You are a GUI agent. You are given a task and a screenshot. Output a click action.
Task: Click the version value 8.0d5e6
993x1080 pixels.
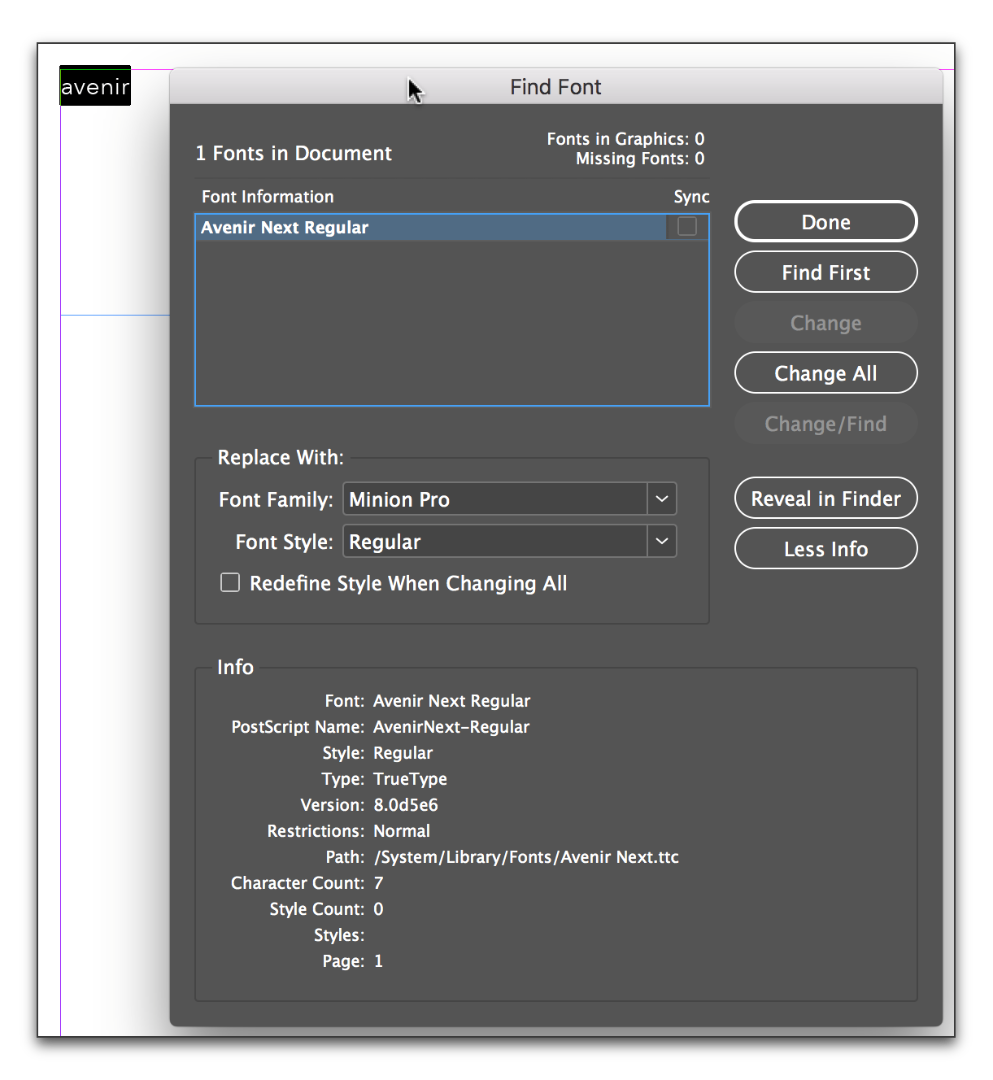click(406, 804)
